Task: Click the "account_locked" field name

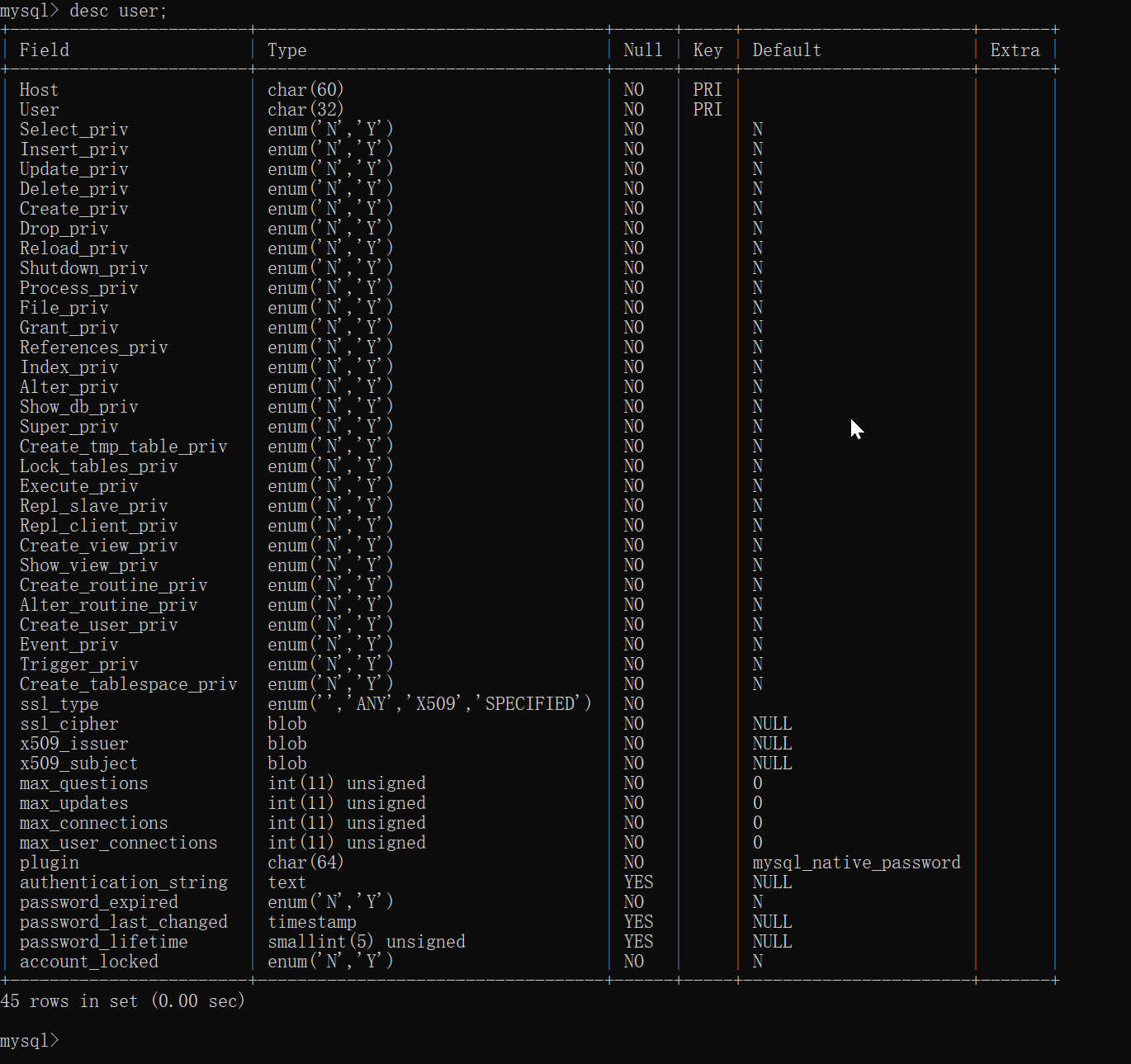Action: 89,962
